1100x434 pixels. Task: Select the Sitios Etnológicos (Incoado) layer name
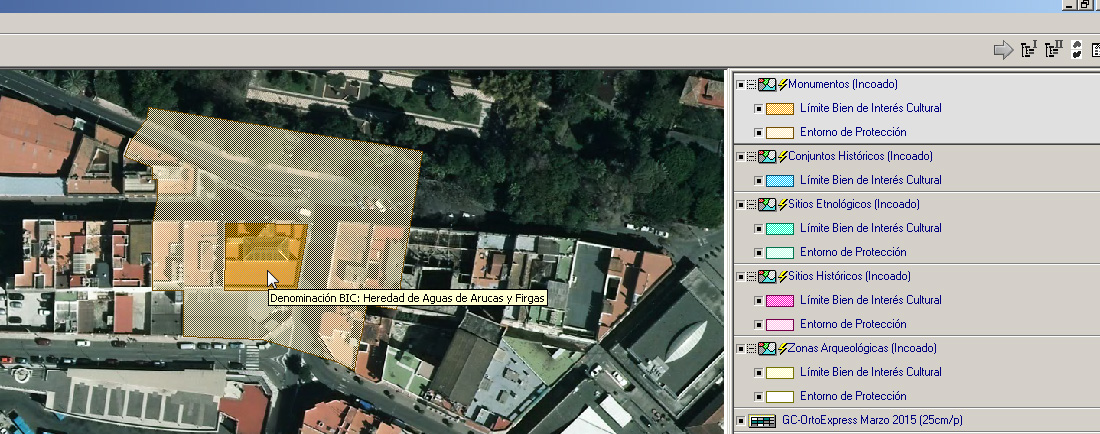854,204
